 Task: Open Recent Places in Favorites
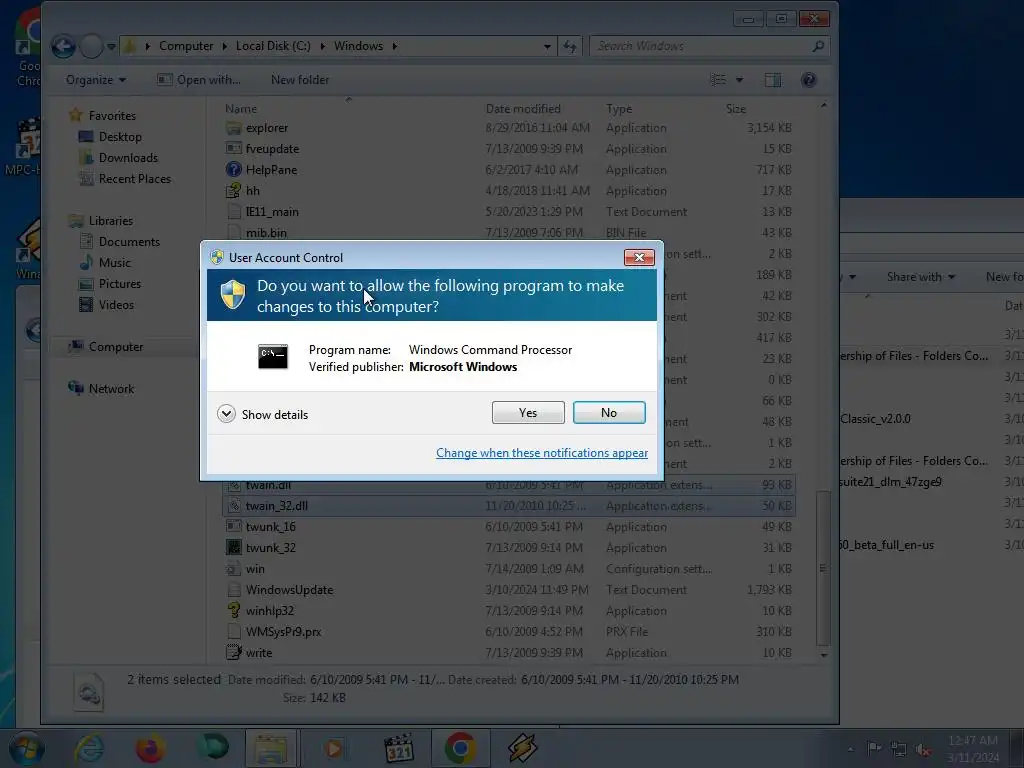point(135,178)
